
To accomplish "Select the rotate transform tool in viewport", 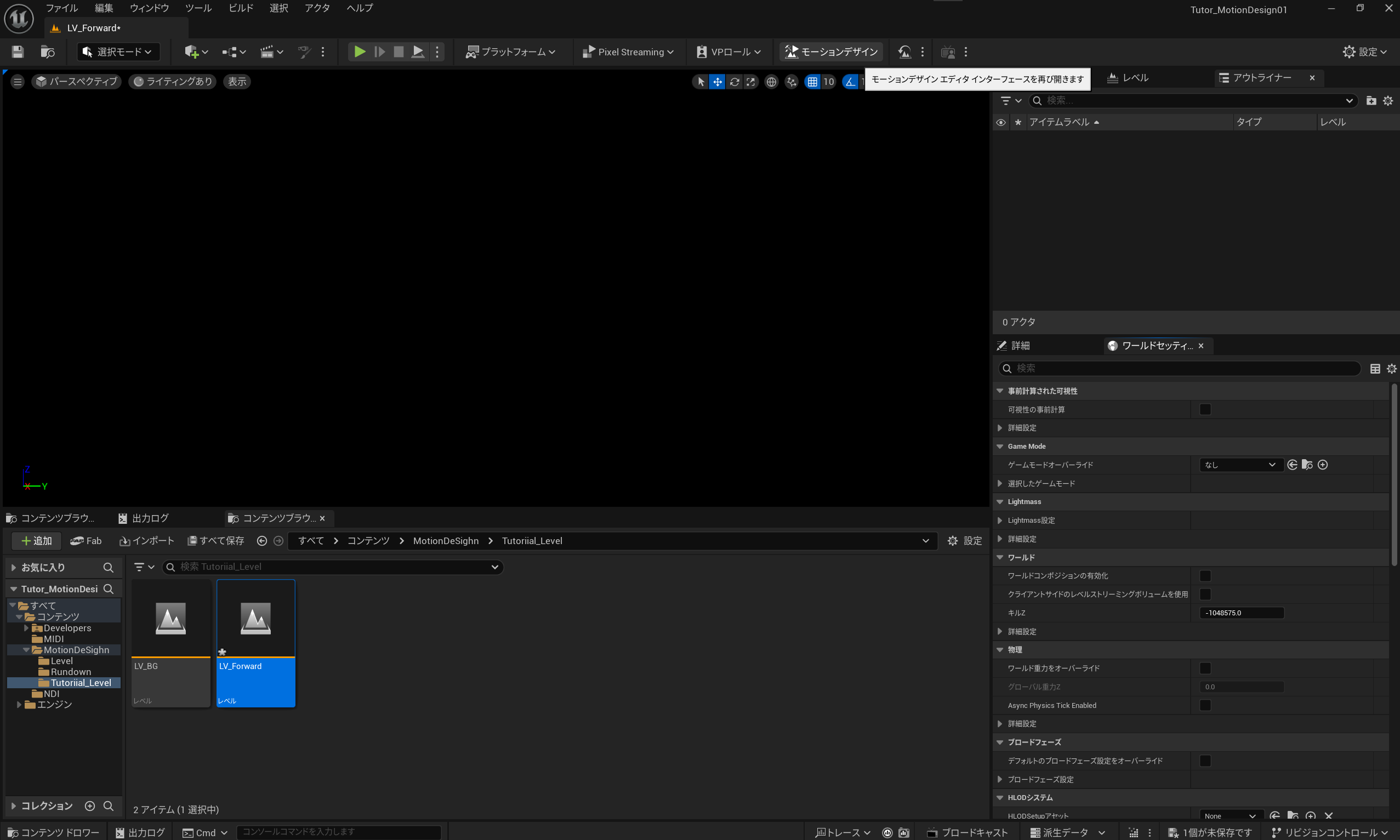I will pyautogui.click(x=734, y=82).
